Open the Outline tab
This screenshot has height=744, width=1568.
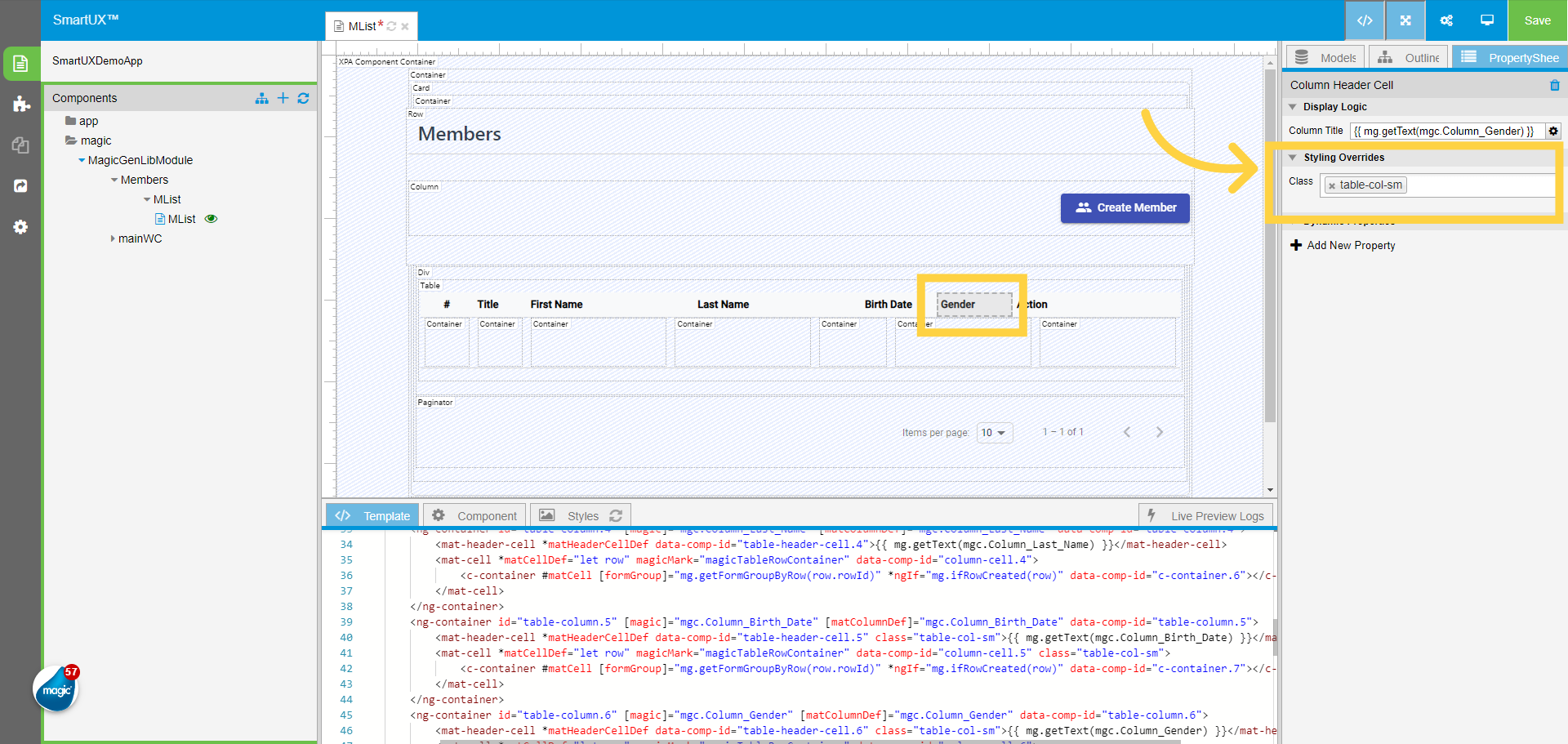[1409, 58]
